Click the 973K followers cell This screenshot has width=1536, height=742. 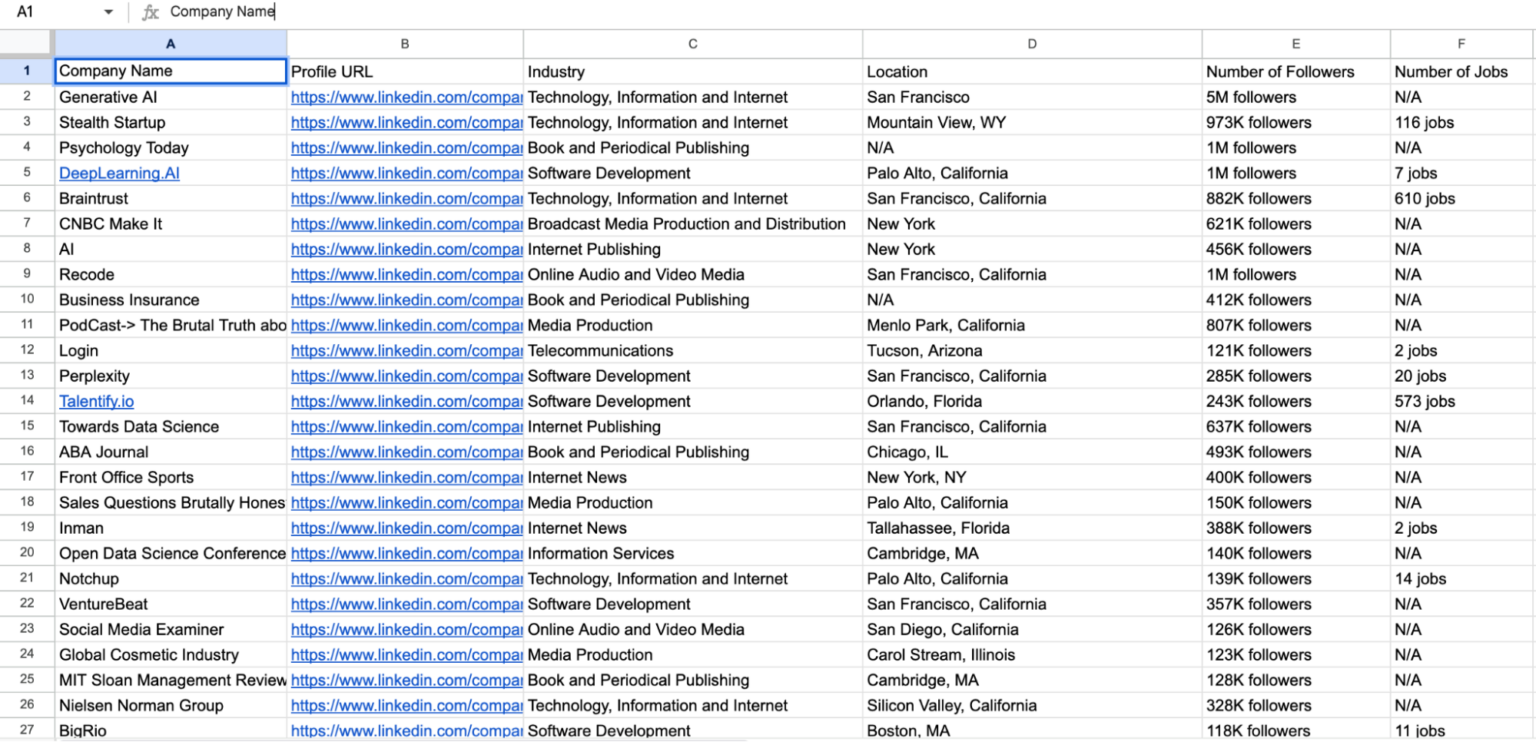click(1296, 122)
